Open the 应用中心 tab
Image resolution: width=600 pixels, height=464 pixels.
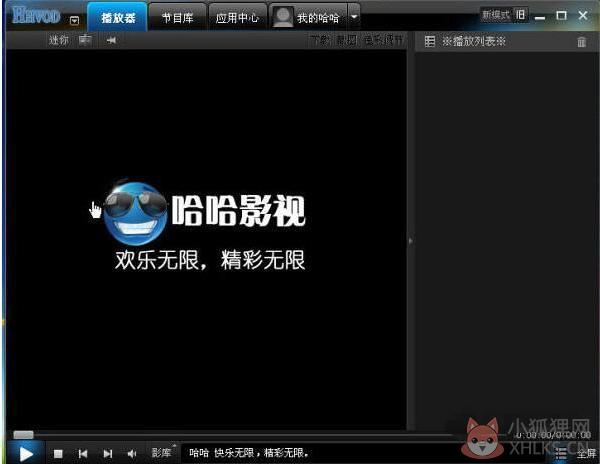click(x=237, y=18)
